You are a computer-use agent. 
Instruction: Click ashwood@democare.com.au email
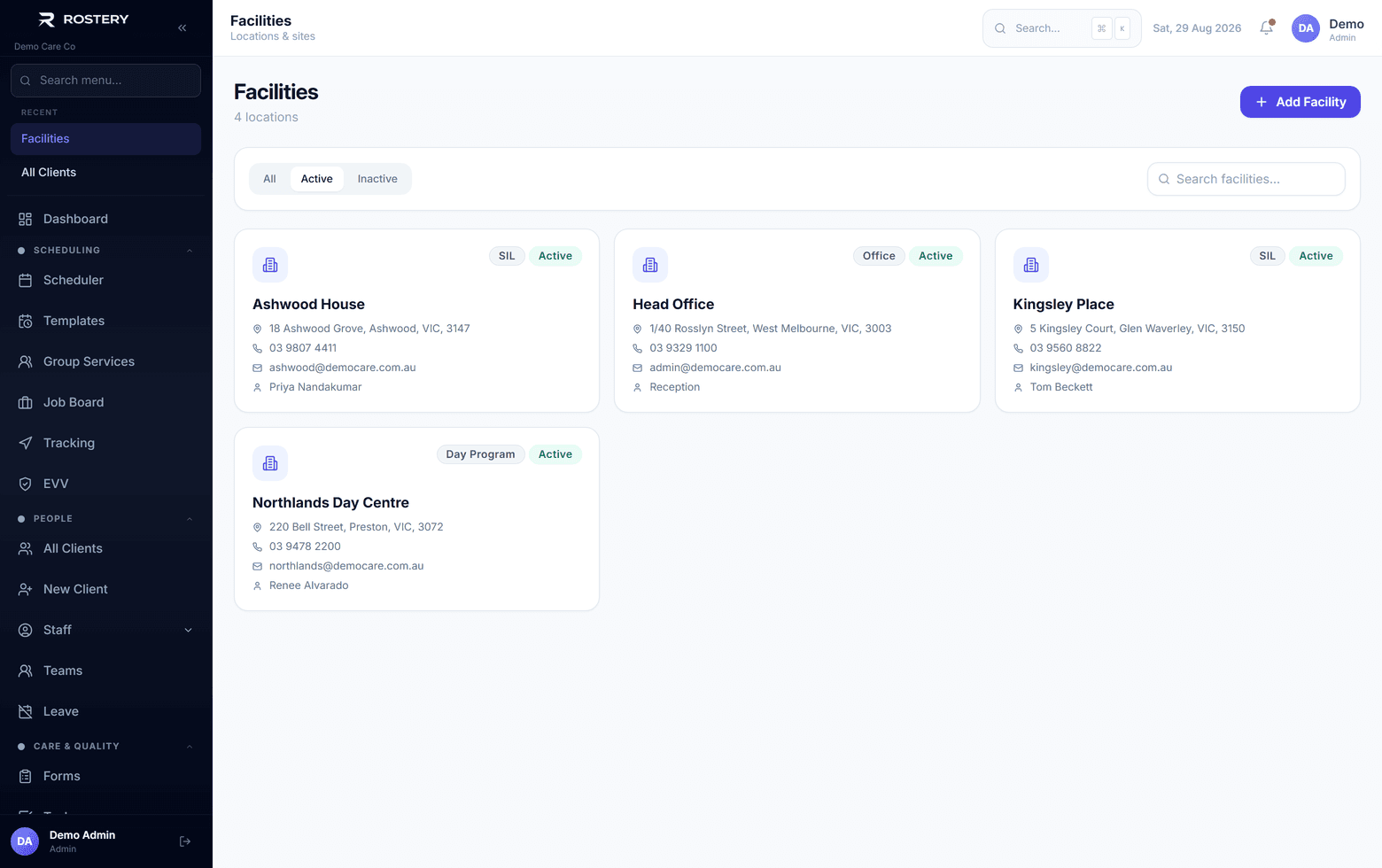tap(342, 368)
